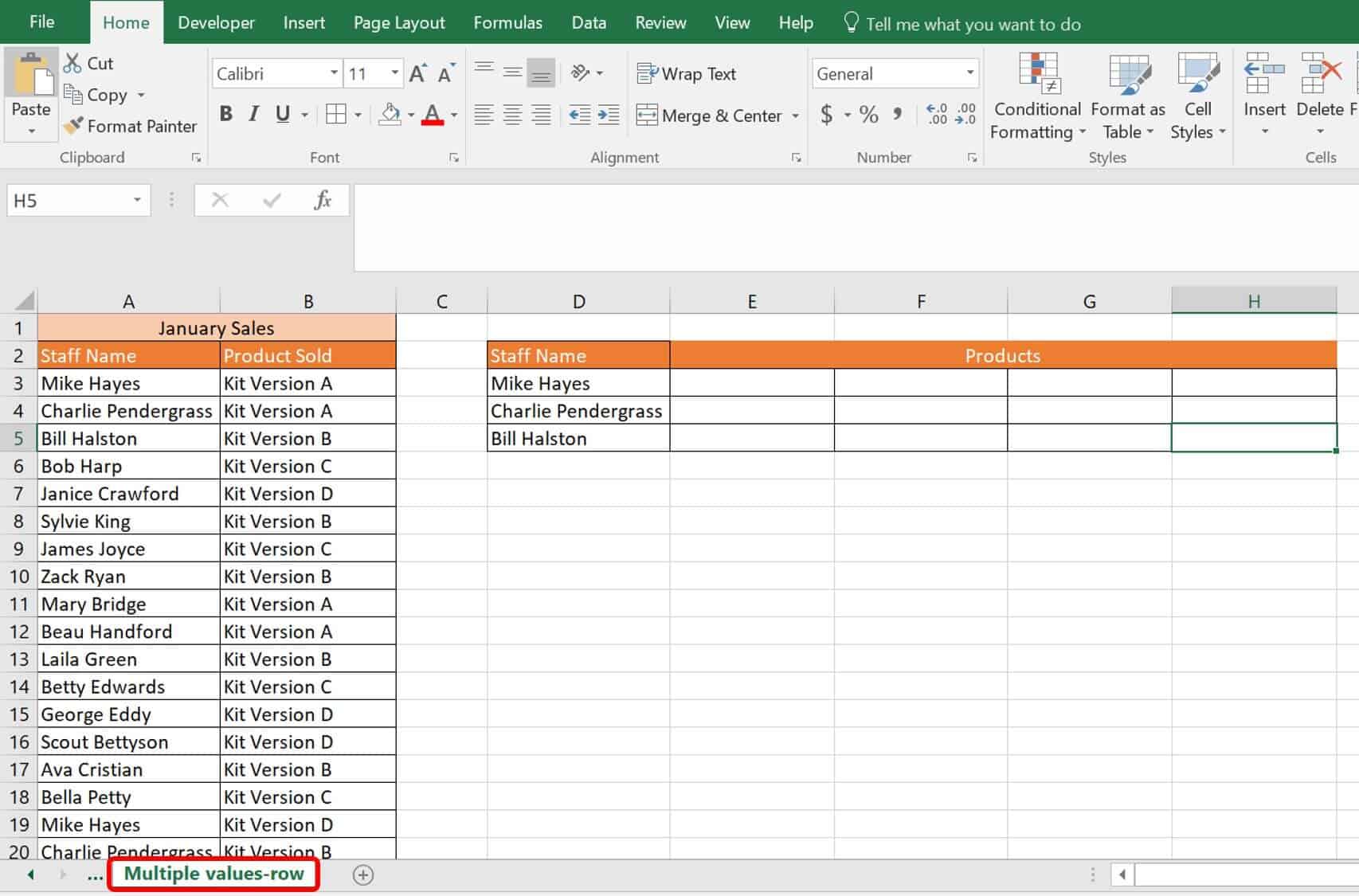Expand the General number format dropdown

pyautogui.click(x=969, y=74)
